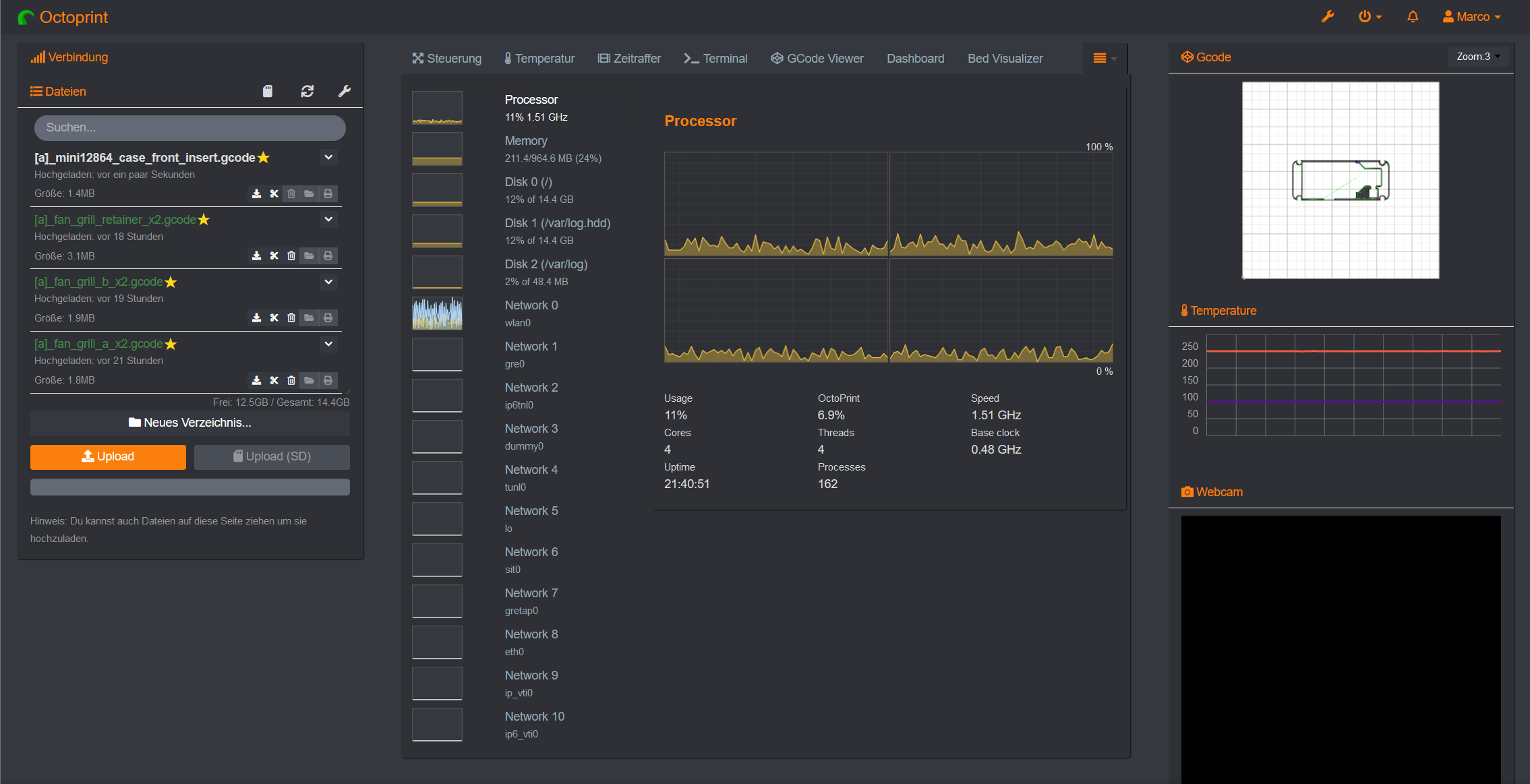
Task: Switch to the Terminal tab
Action: (x=715, y=58)
